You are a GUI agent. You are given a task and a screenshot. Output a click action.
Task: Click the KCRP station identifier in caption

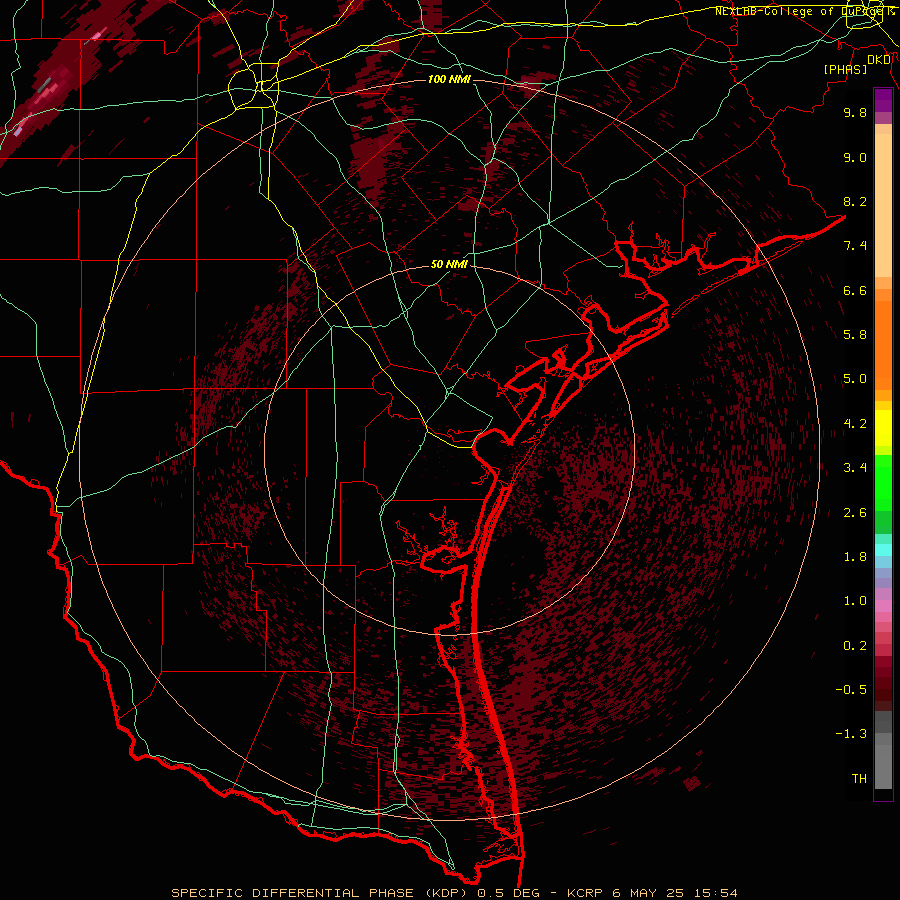[586, 893]
